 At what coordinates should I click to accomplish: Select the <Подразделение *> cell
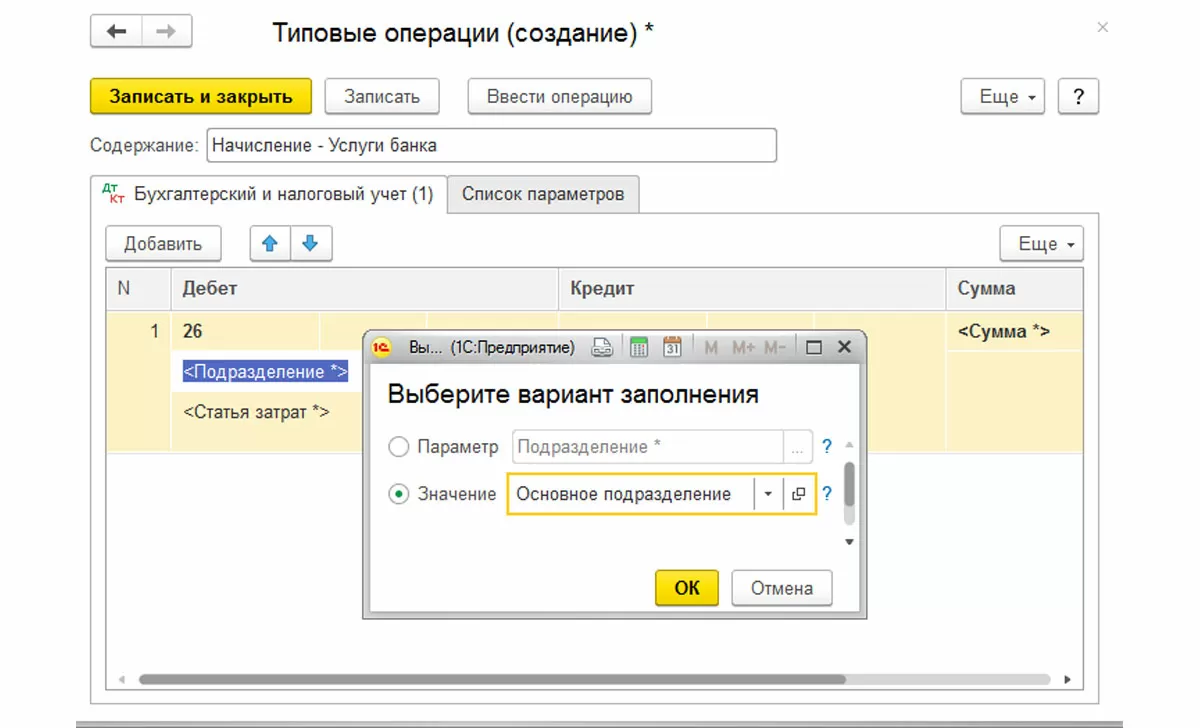(266, 372)
